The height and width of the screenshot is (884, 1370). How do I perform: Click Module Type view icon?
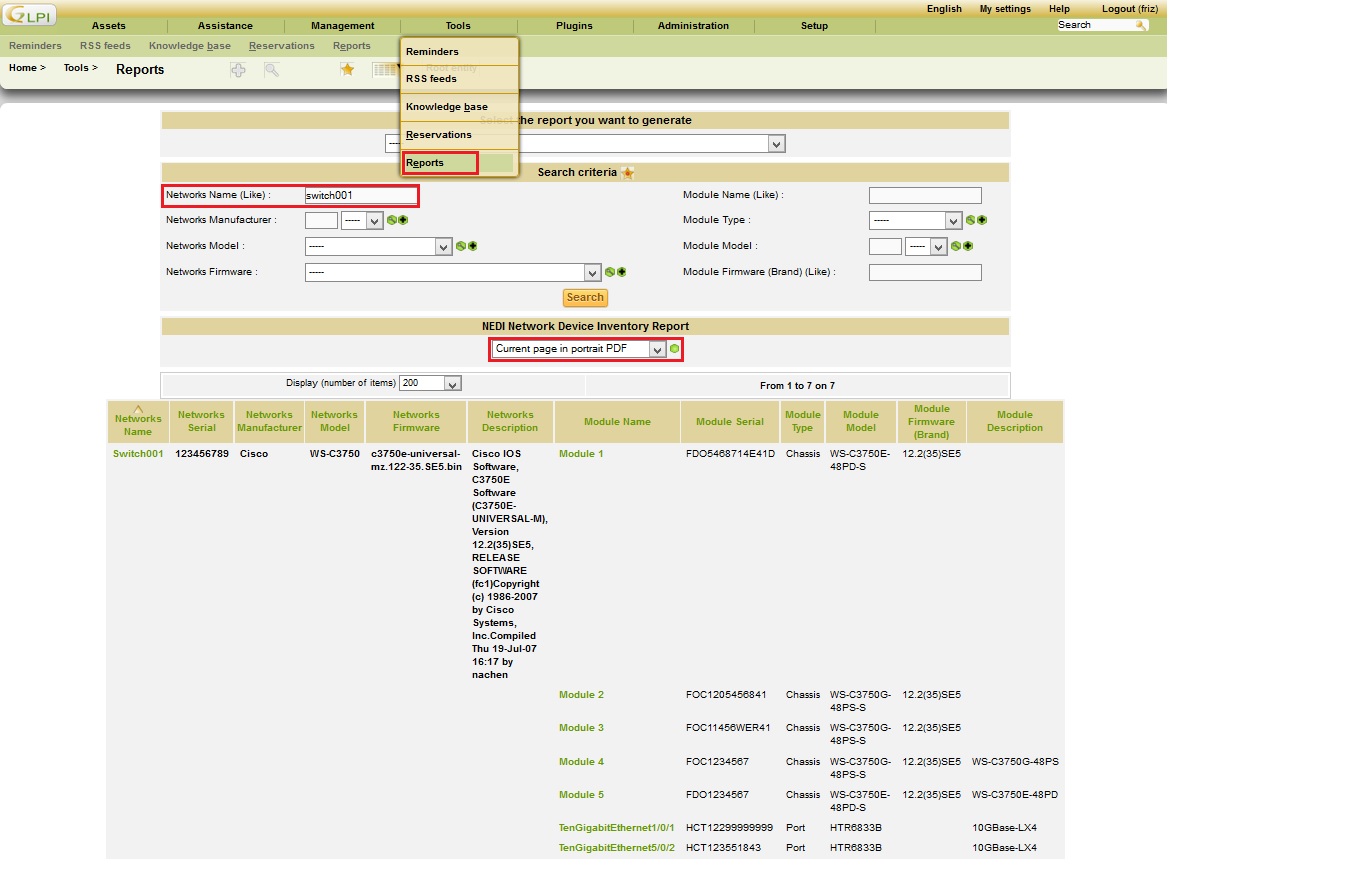click(970, 220)
